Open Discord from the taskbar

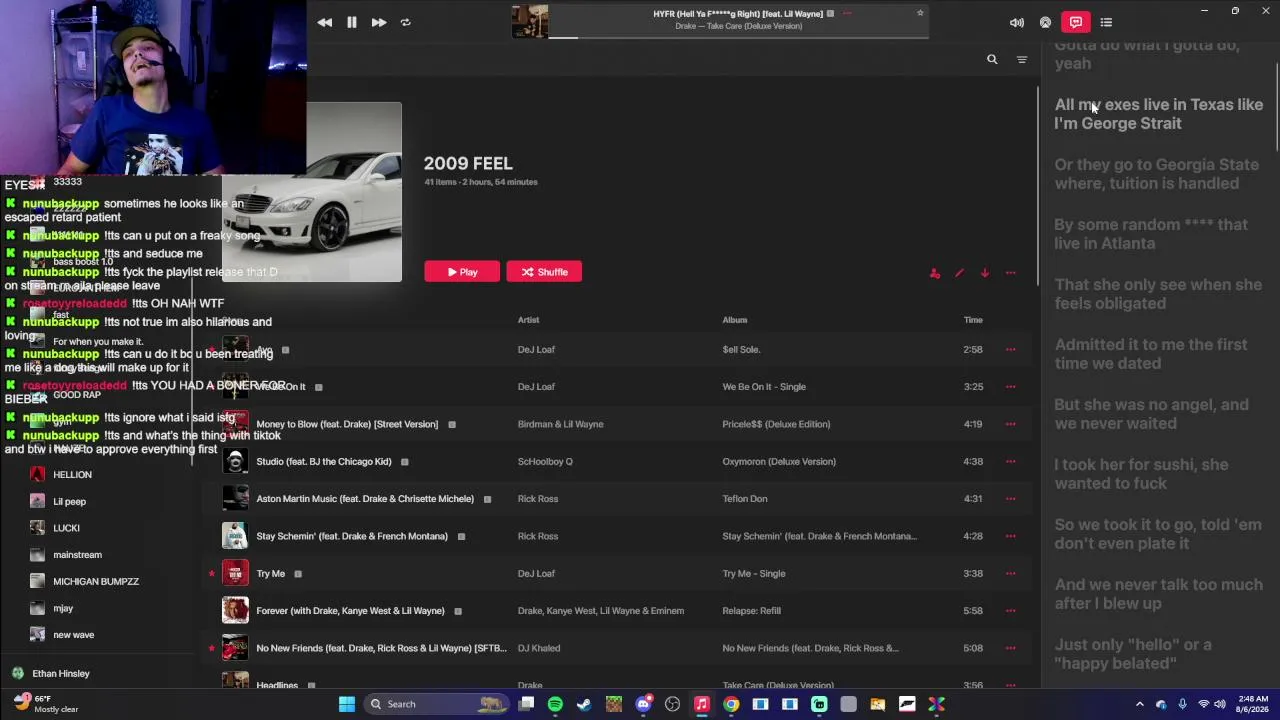click(x=643, y=704)
